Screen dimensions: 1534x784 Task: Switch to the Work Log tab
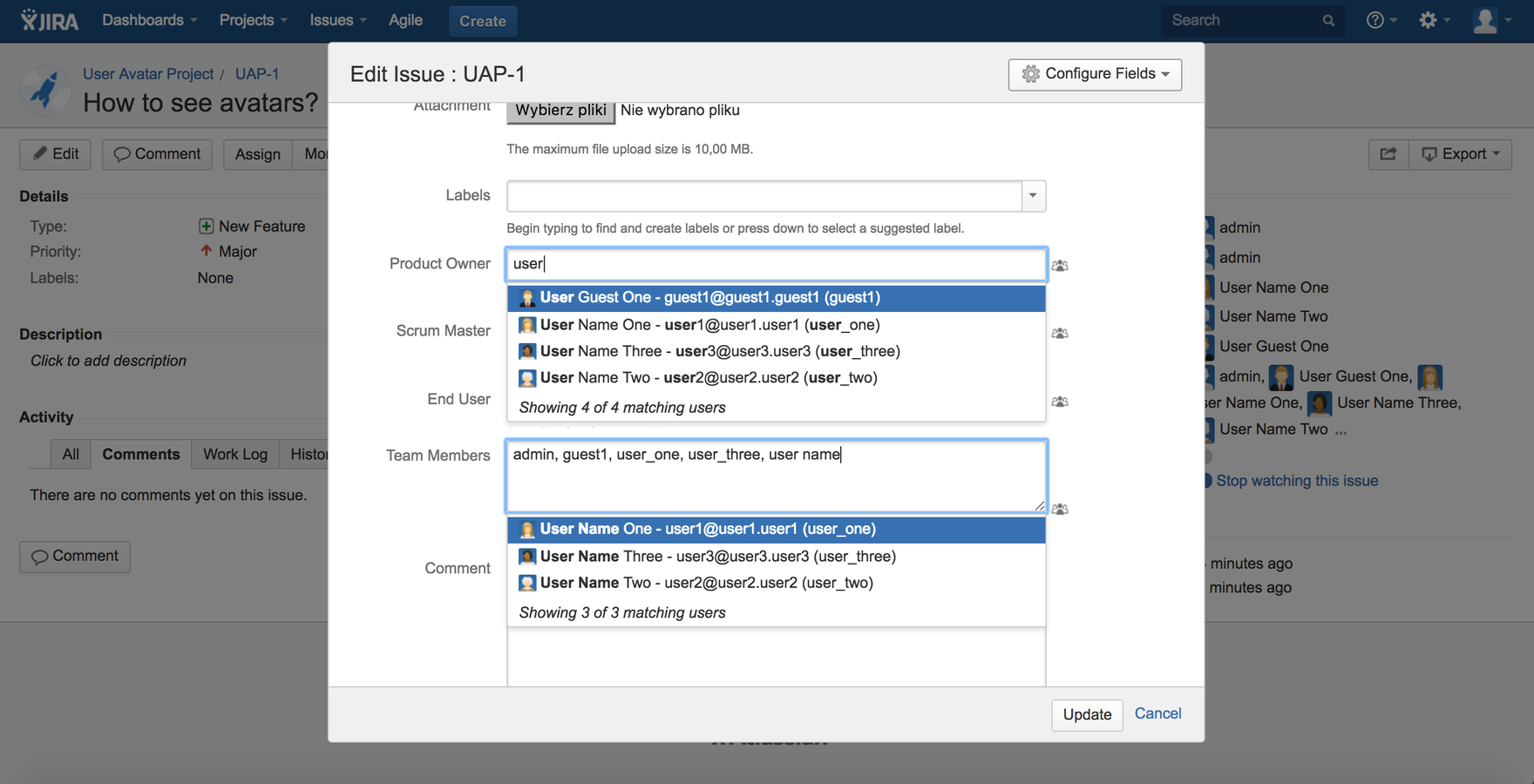(235, 455)
